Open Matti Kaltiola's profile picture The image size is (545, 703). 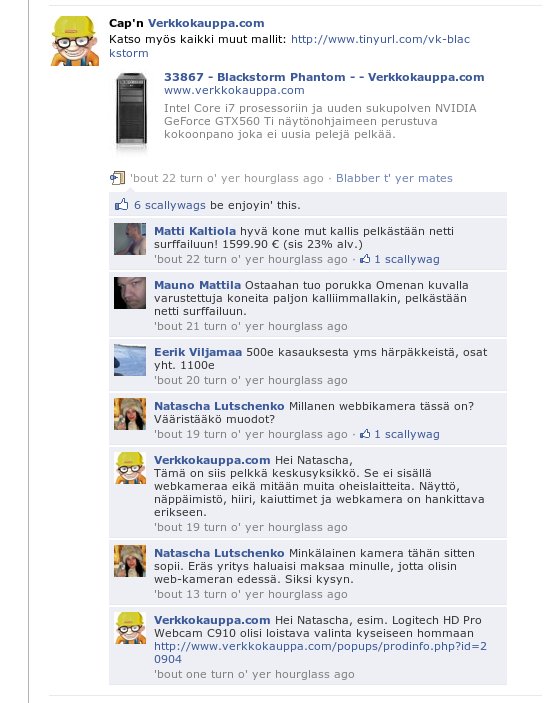click(130, 239)
